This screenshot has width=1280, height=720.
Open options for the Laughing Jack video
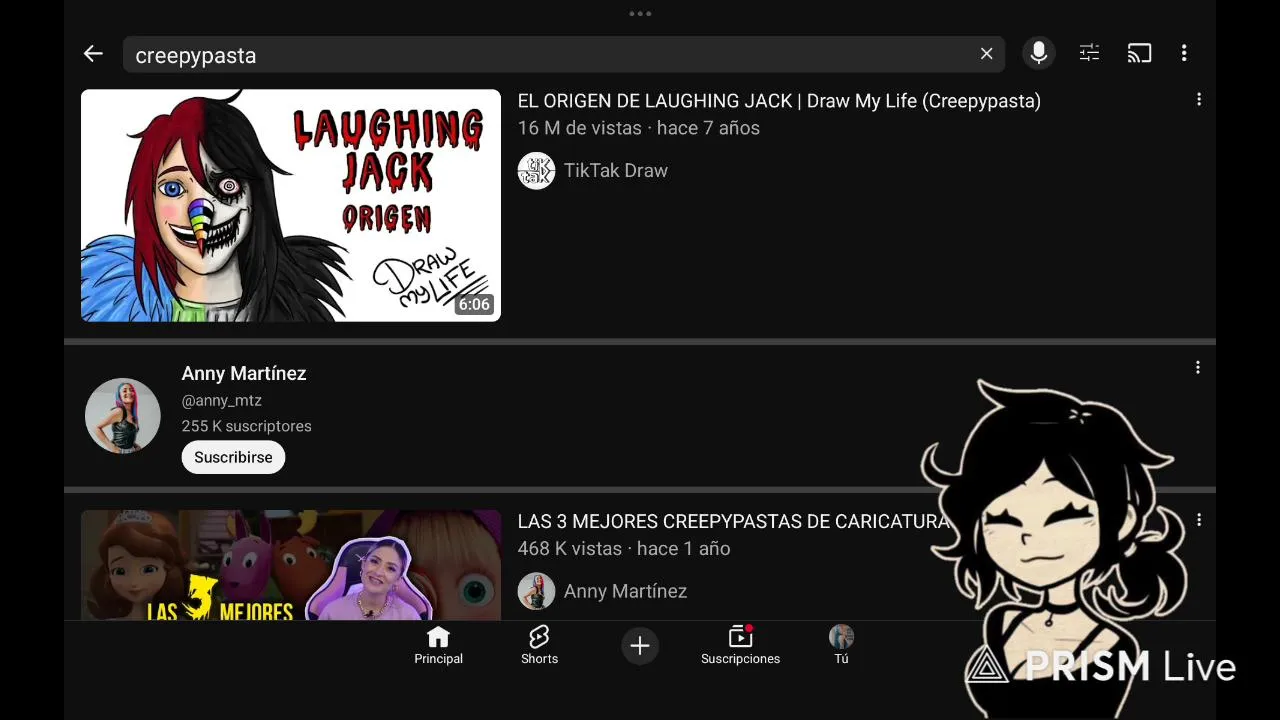(1198, 100)
